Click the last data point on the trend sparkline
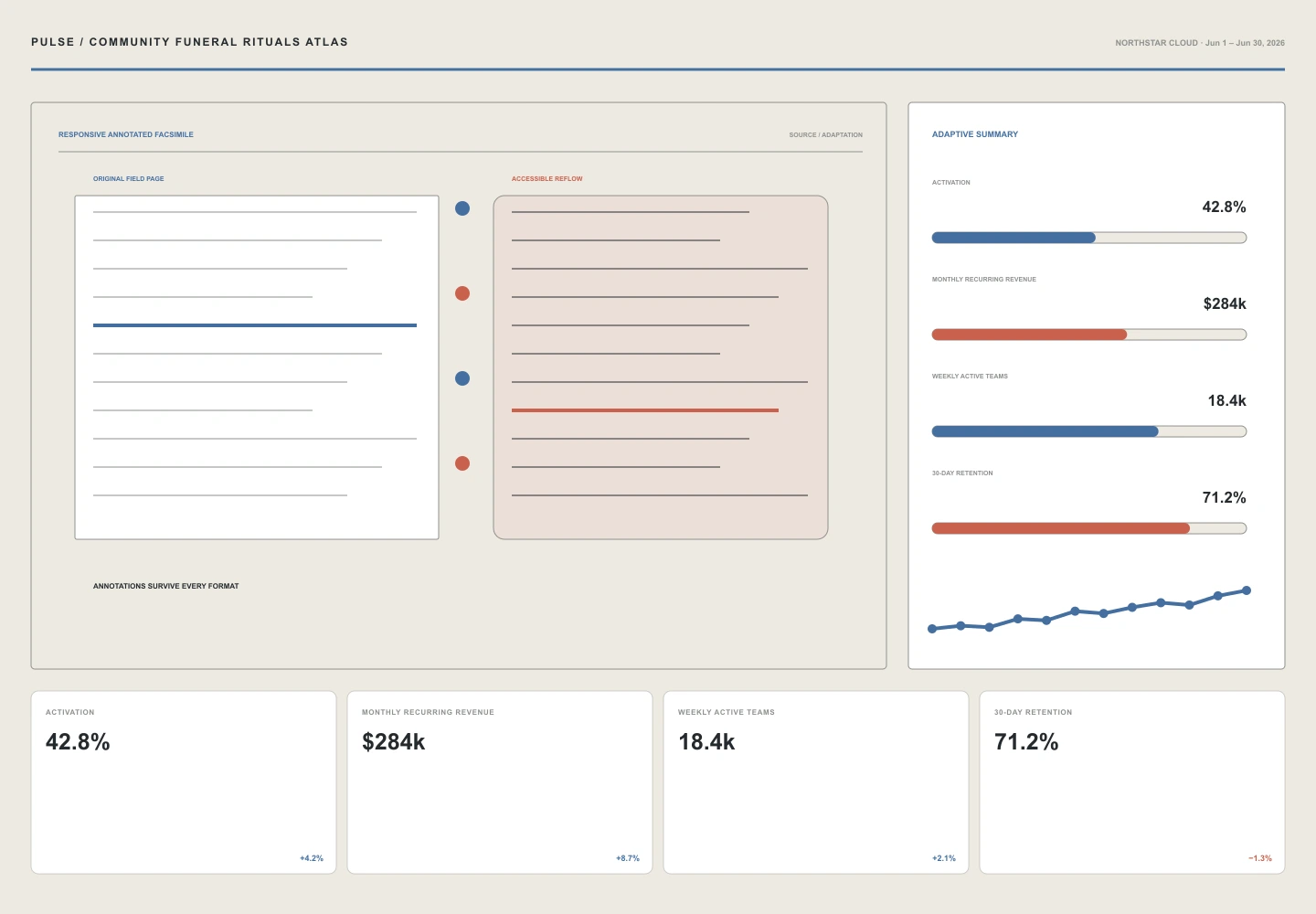Image resolution: width=1316 pixels, height=914 pixels. (x=1247, y=590)
